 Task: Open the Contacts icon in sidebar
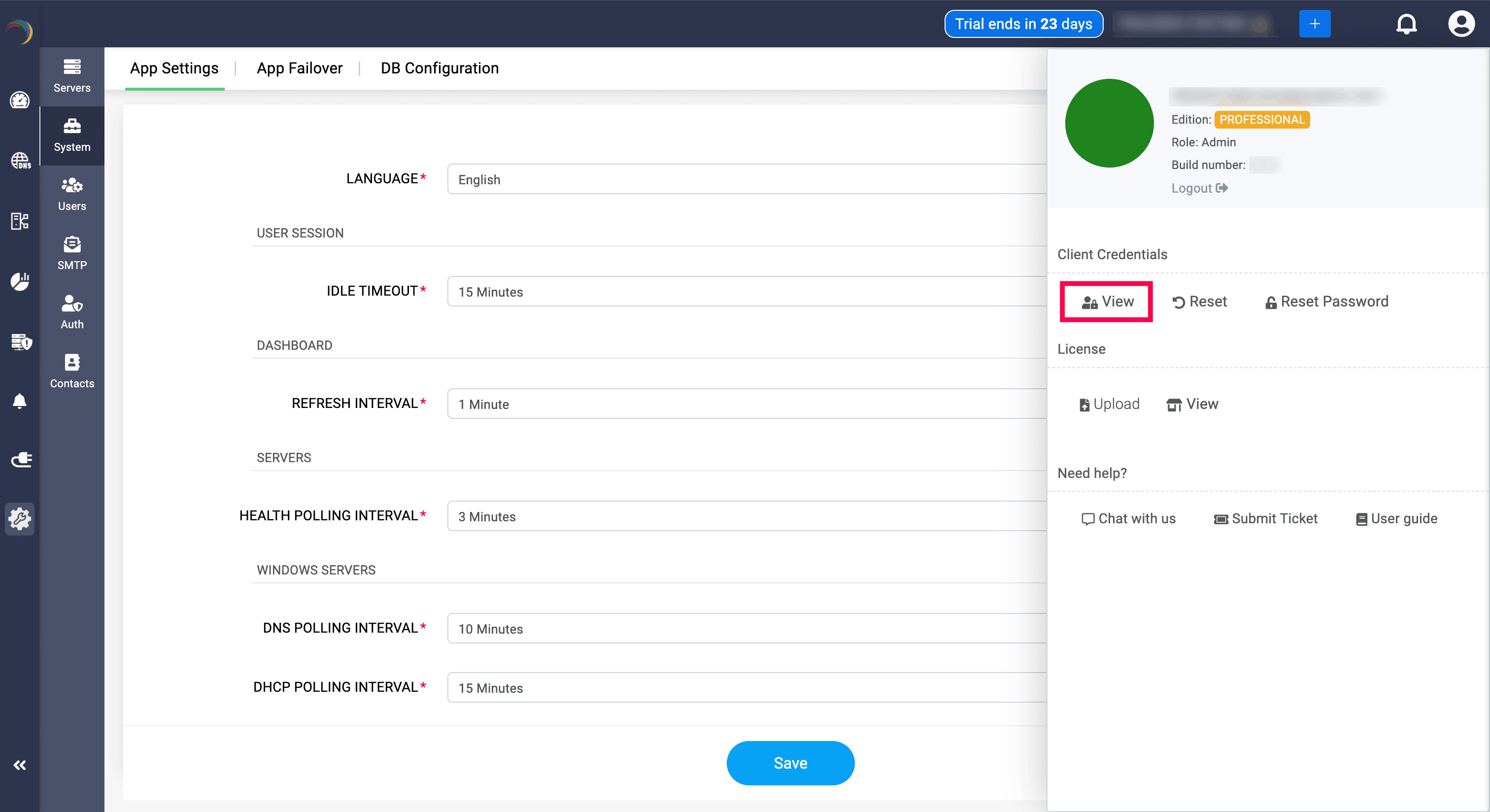click(72, 372)
